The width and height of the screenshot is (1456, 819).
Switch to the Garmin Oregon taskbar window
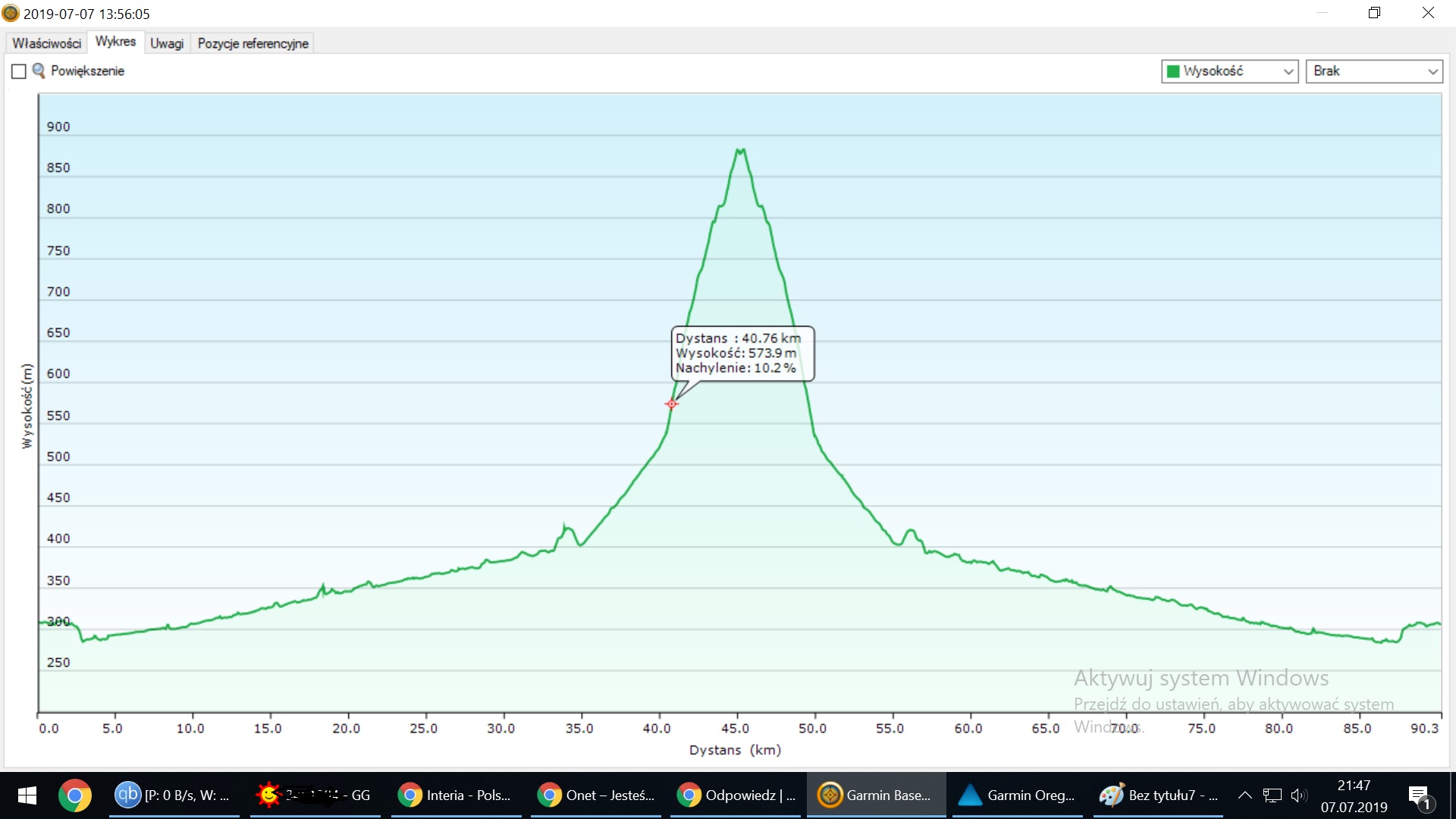[1016, 795]
